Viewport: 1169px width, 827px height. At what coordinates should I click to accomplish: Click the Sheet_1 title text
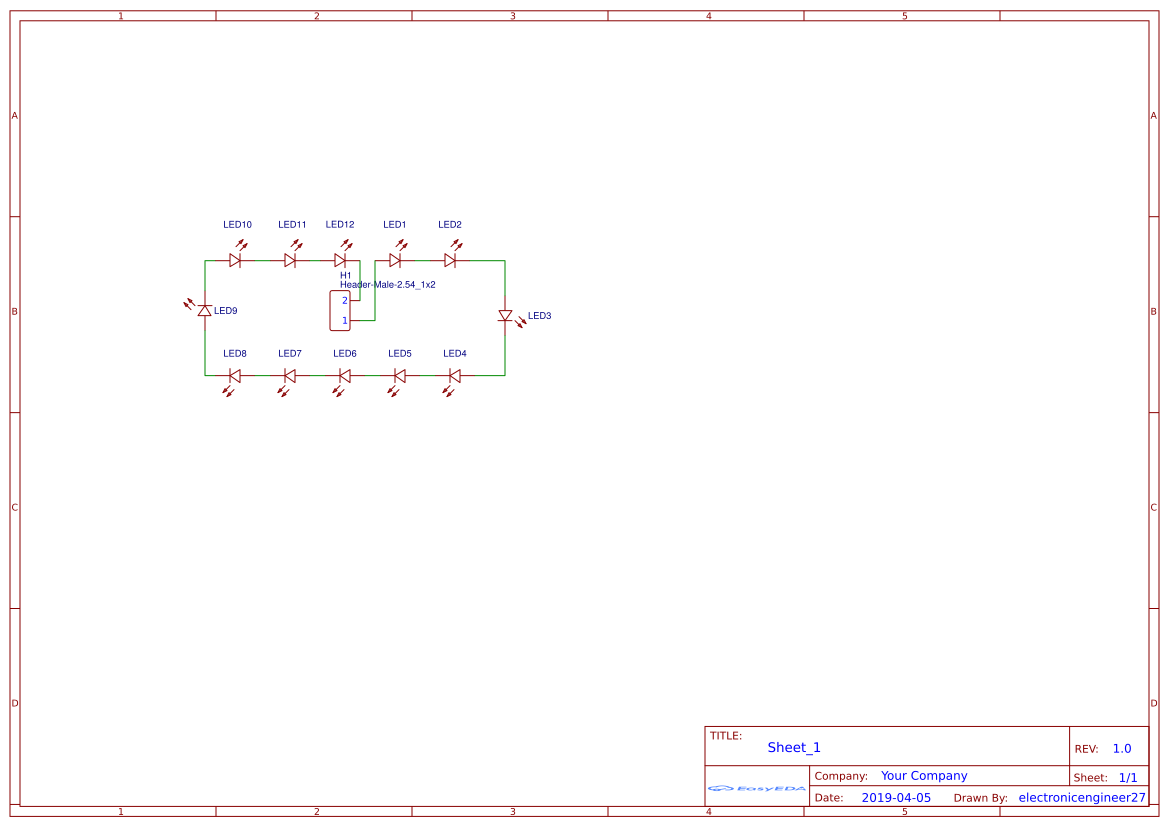click(x=794, y=748)
